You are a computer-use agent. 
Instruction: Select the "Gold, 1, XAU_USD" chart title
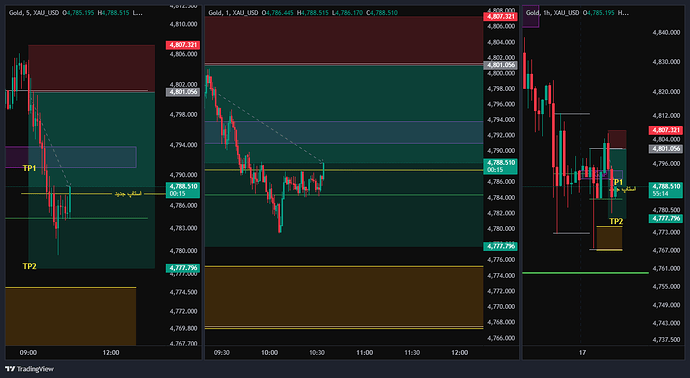pyautogui.click(x=233, y=13)
